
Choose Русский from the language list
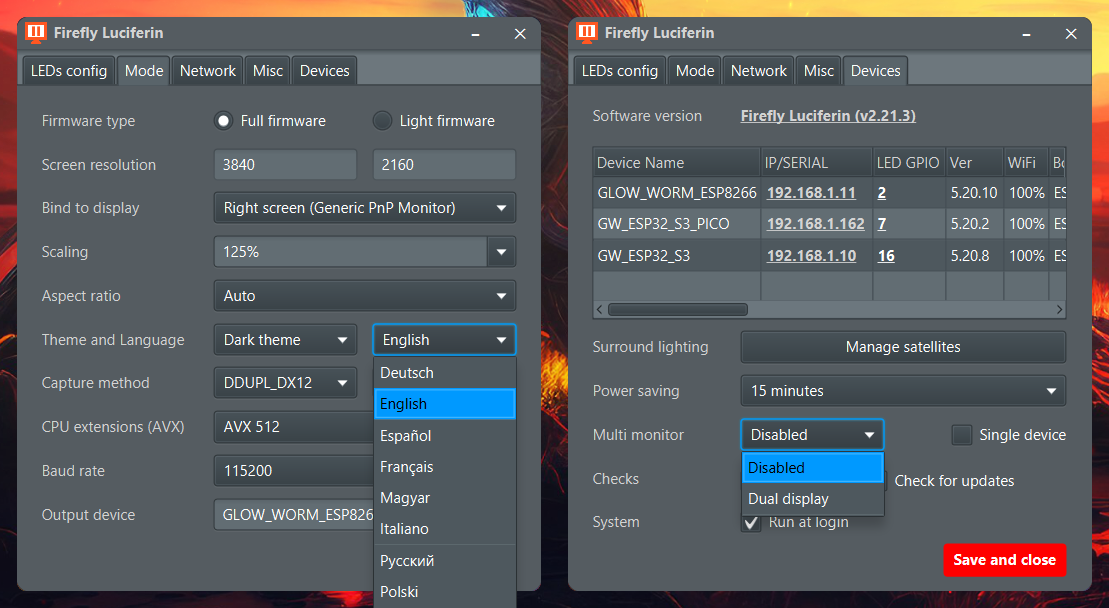pos(444,561)
